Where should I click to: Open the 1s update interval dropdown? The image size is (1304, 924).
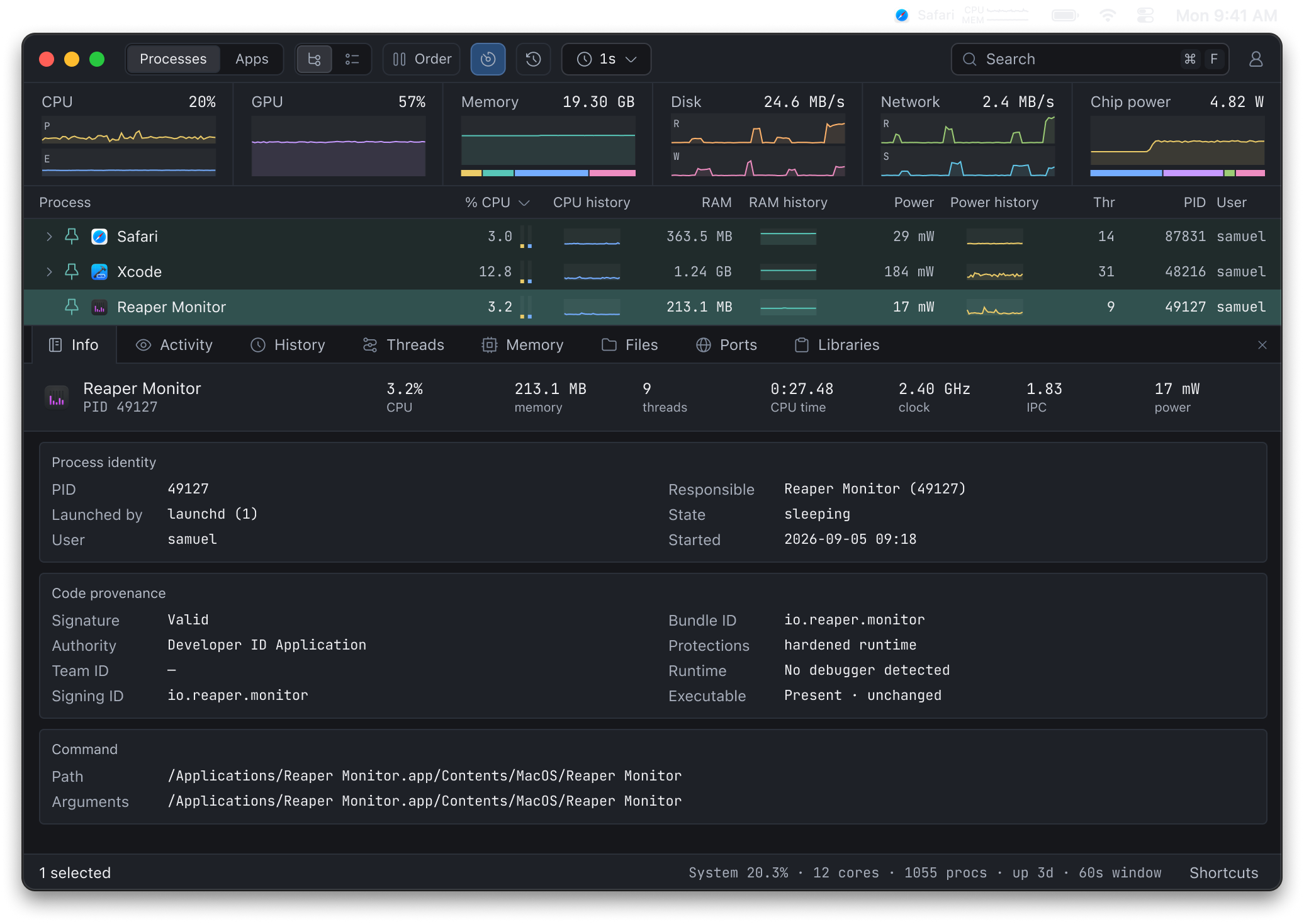tap(606, 59)
